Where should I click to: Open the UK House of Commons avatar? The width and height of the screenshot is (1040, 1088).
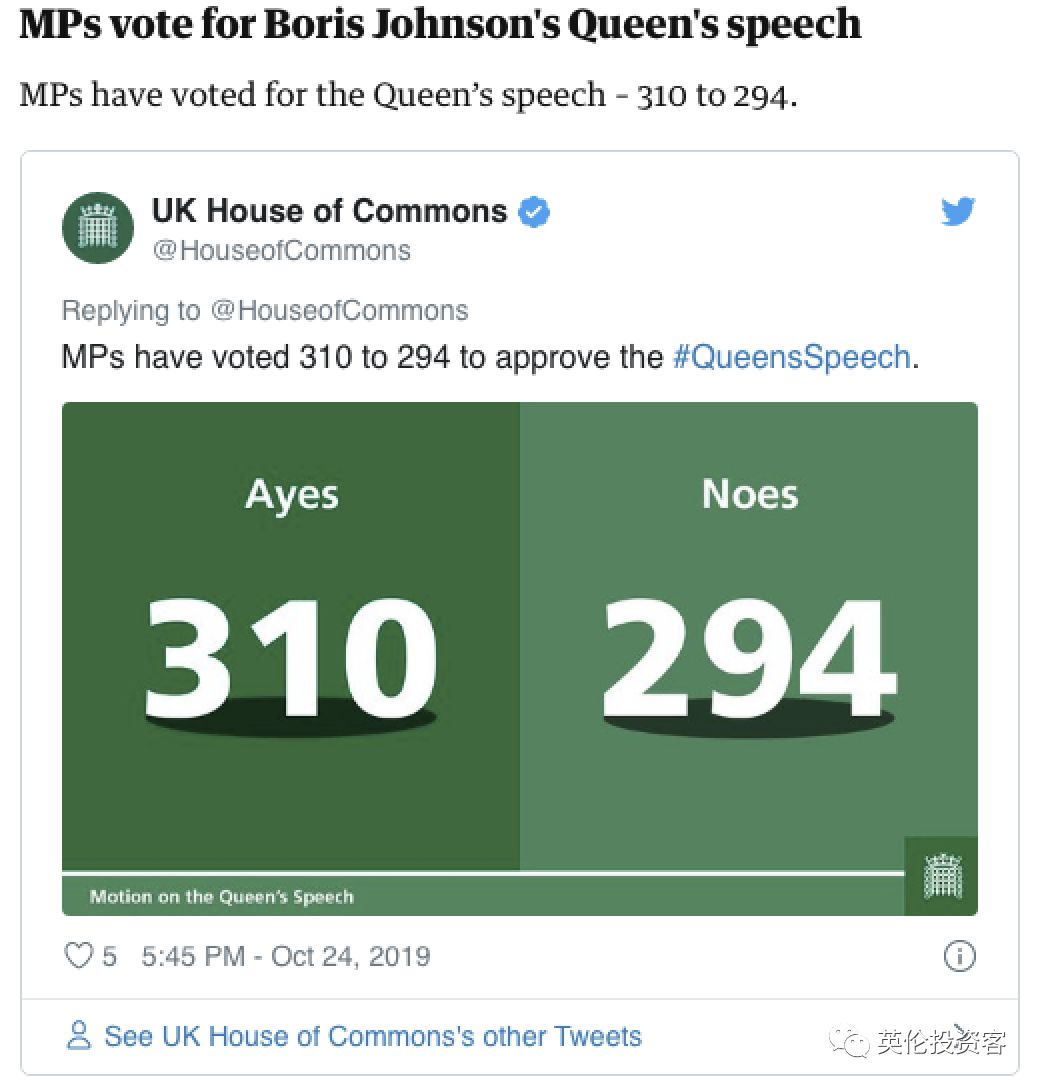98,228
